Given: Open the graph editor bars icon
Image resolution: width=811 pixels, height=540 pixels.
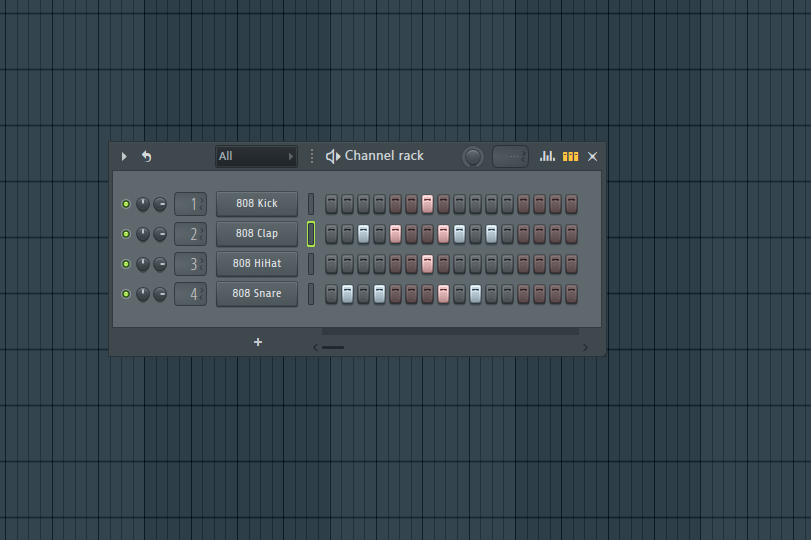Looking at the screenshot, I should point(547,156).
